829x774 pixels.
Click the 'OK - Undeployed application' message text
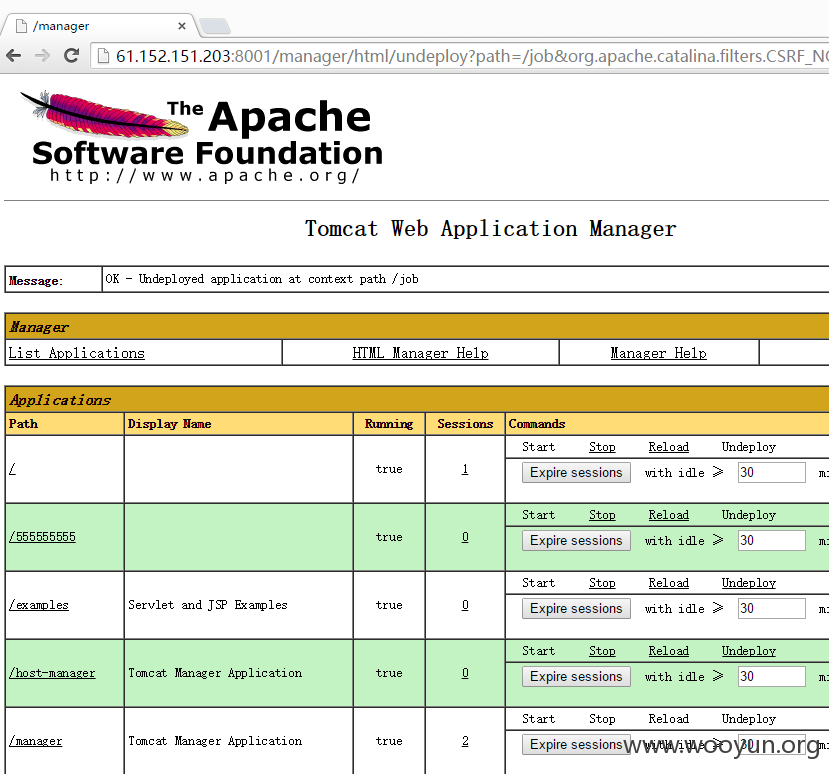pos(262,279)
